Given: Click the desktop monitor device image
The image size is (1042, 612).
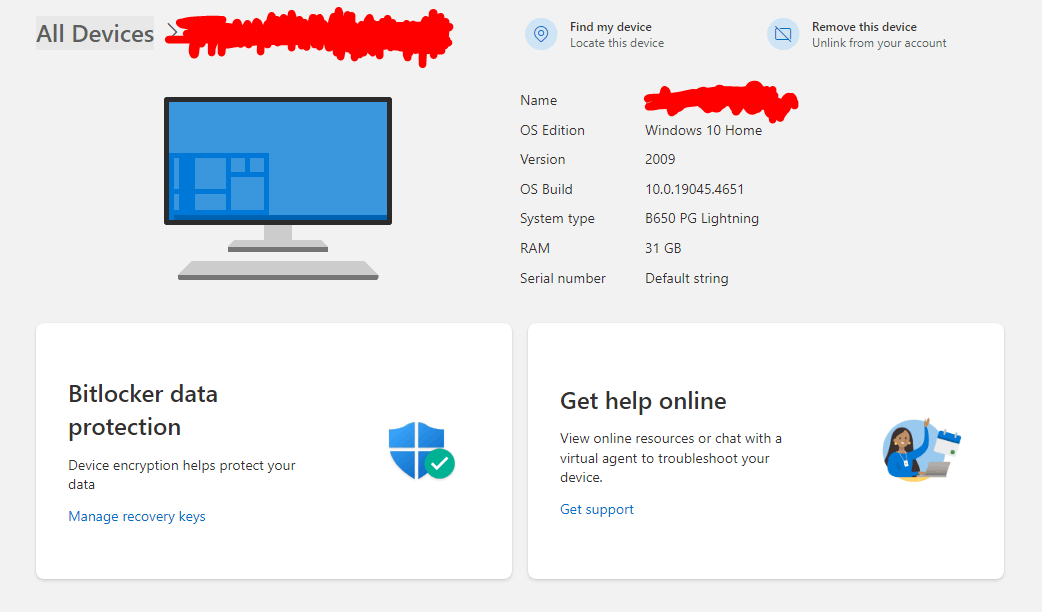Looking at the screenshot, I should click(278, 189).
